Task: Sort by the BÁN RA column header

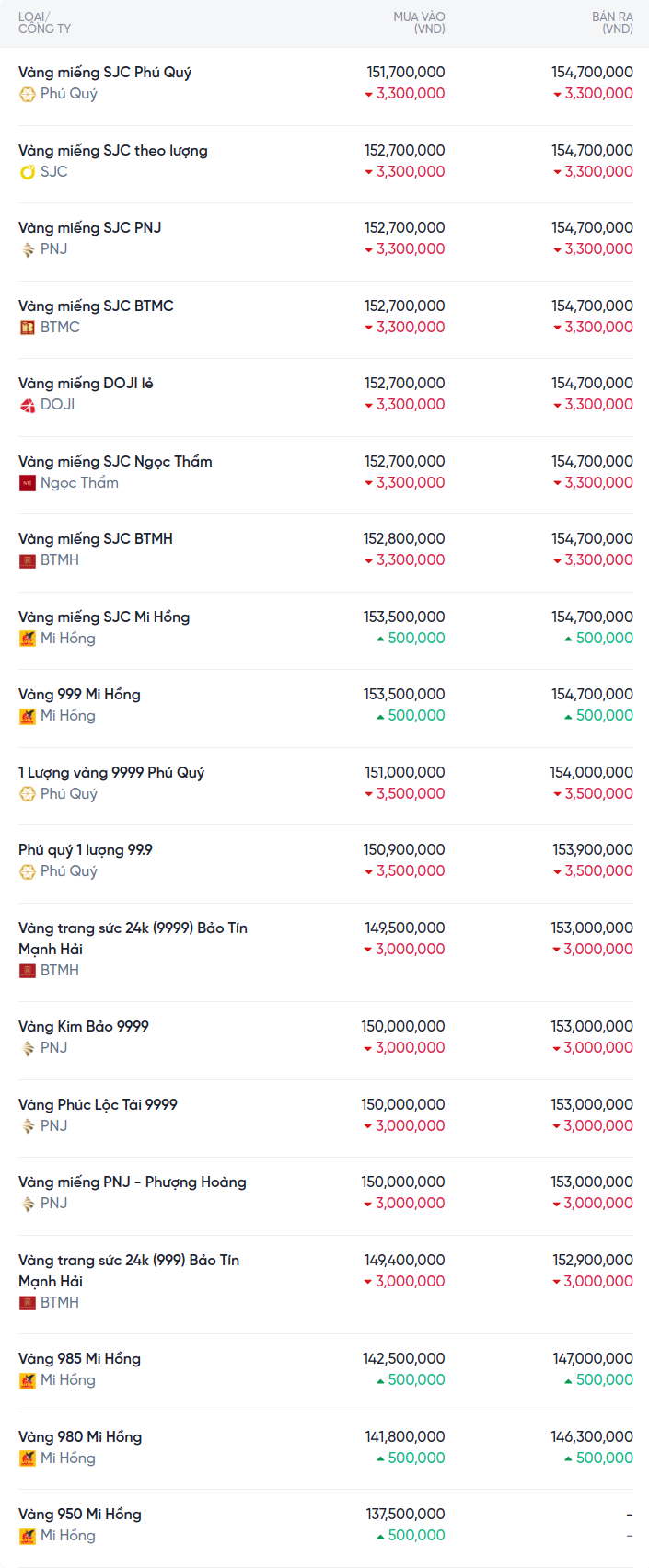Action: pyautogui.click(x=612, y=23)
